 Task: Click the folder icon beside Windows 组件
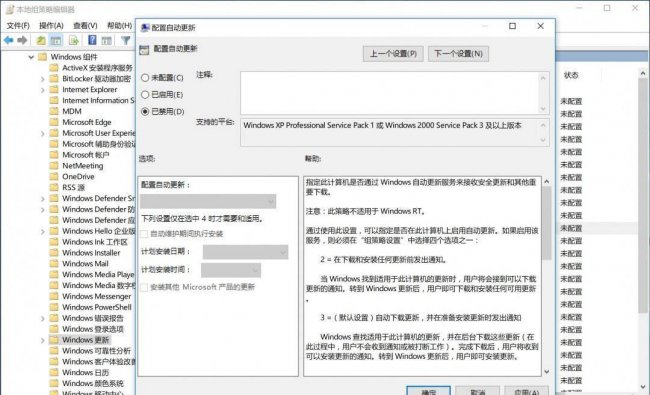42,57
